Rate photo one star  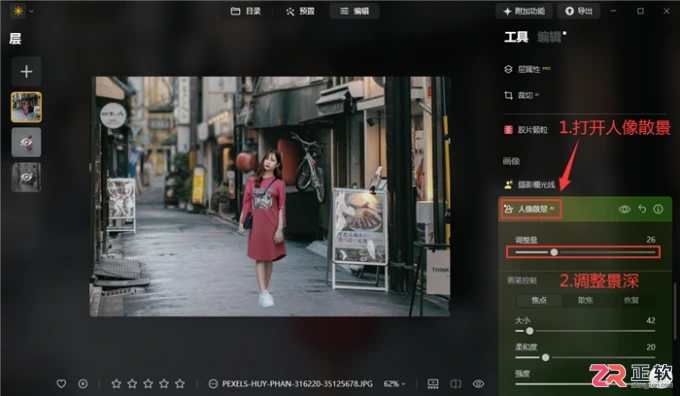116,384
